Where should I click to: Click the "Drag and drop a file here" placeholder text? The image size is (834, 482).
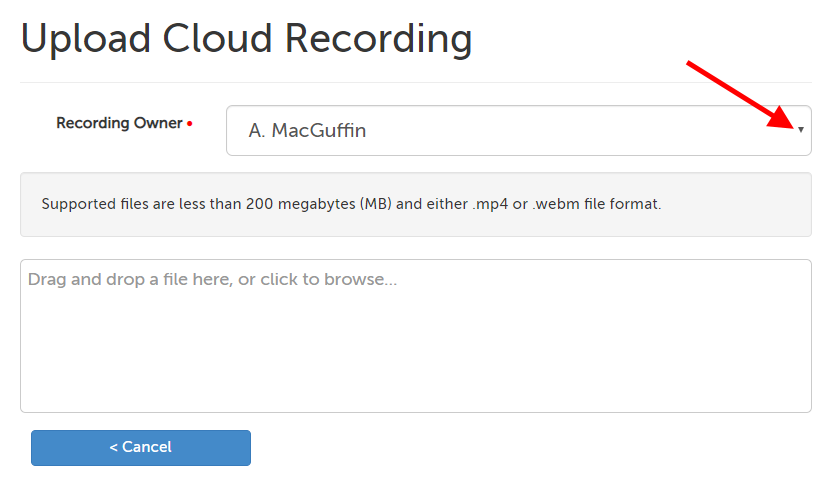[x=130, y=280]
